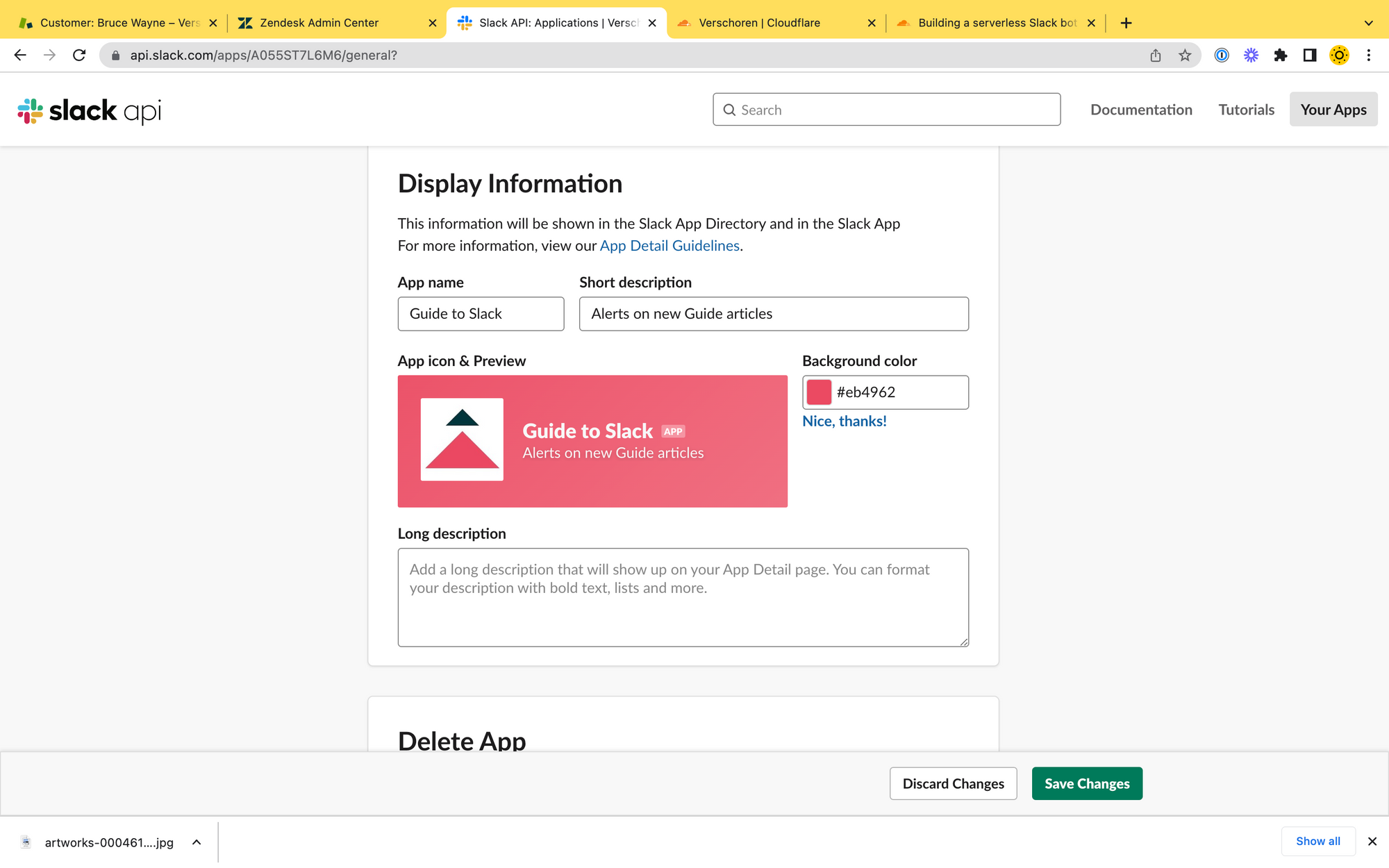Open App Detail Guidelines link
Screen dimensions: 1389x868
pos(669,246)
